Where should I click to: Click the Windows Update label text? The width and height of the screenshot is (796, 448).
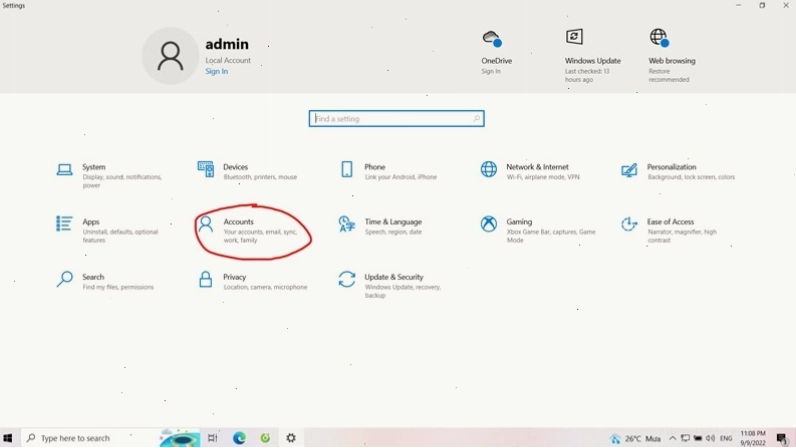[593, 61]
